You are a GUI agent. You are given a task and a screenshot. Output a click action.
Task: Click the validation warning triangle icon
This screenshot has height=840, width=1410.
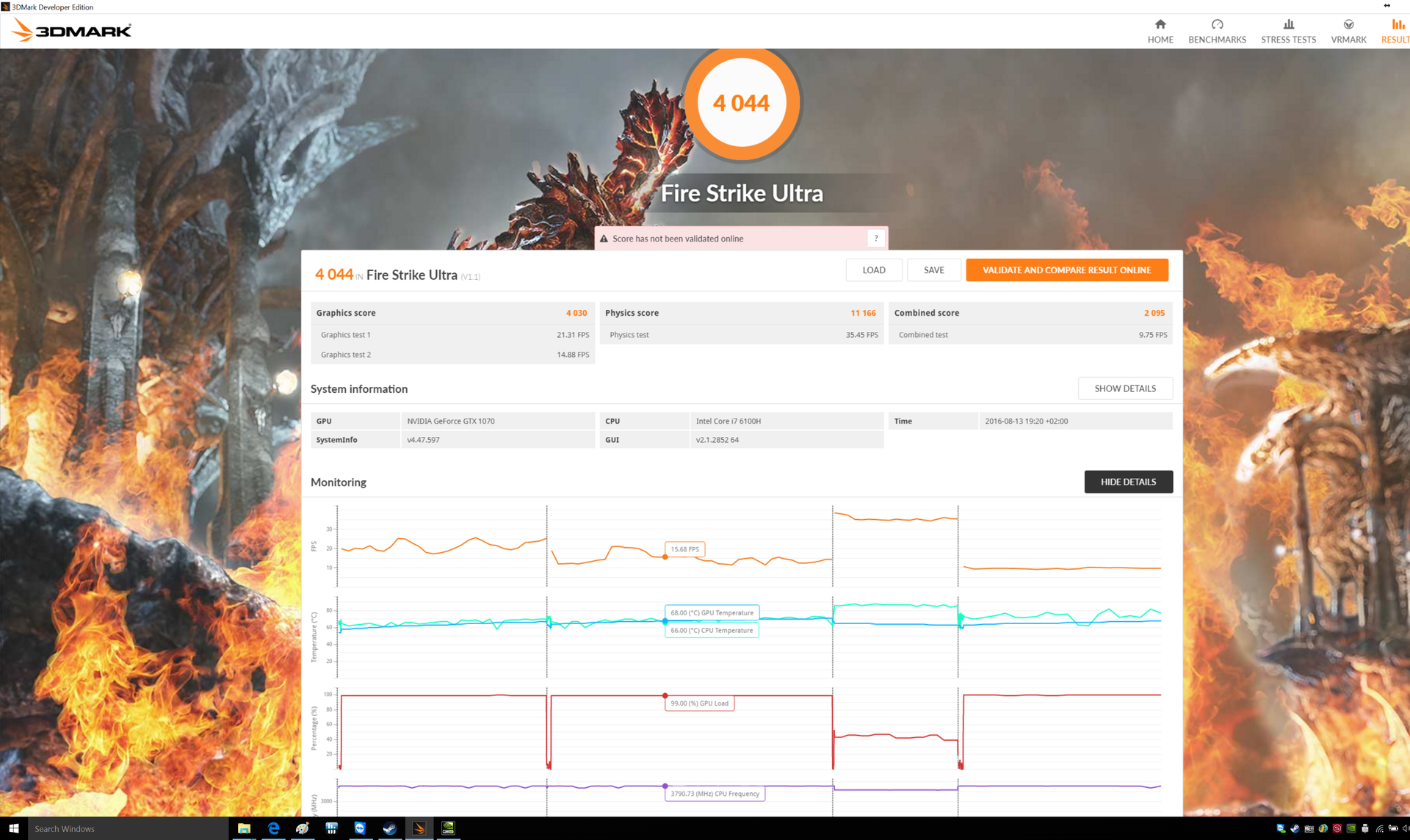click(x=604, y=239)
